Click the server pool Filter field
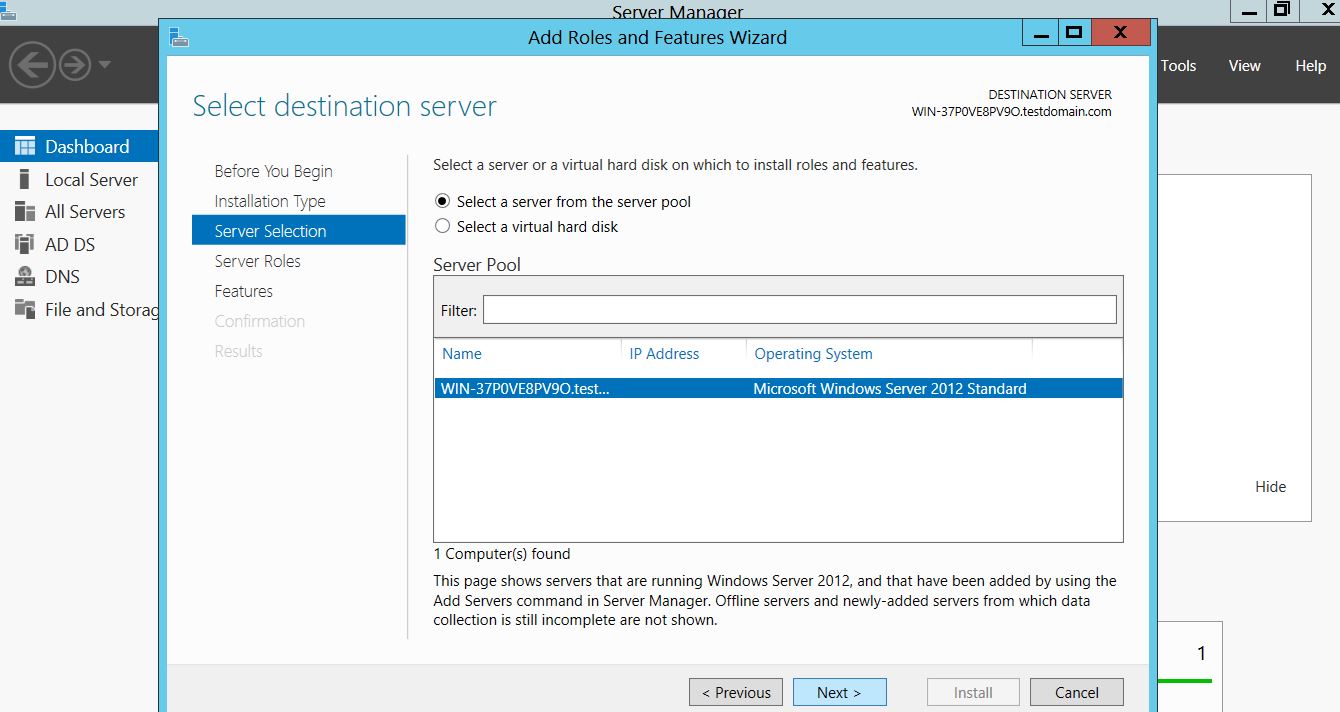The height and width of the screenshot is (712, 1340). point(799,310)
